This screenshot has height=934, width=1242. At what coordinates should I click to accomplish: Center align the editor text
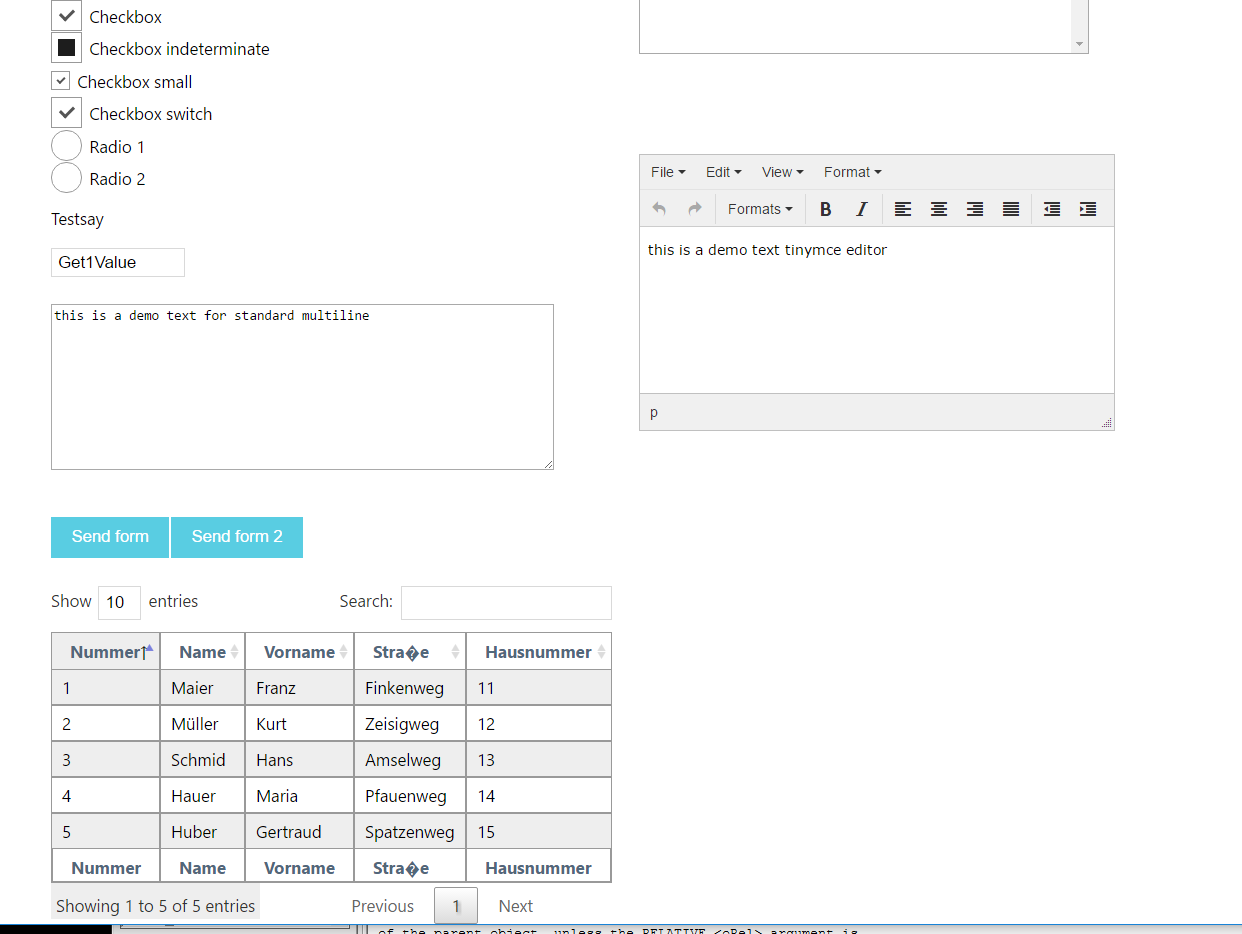939,209
